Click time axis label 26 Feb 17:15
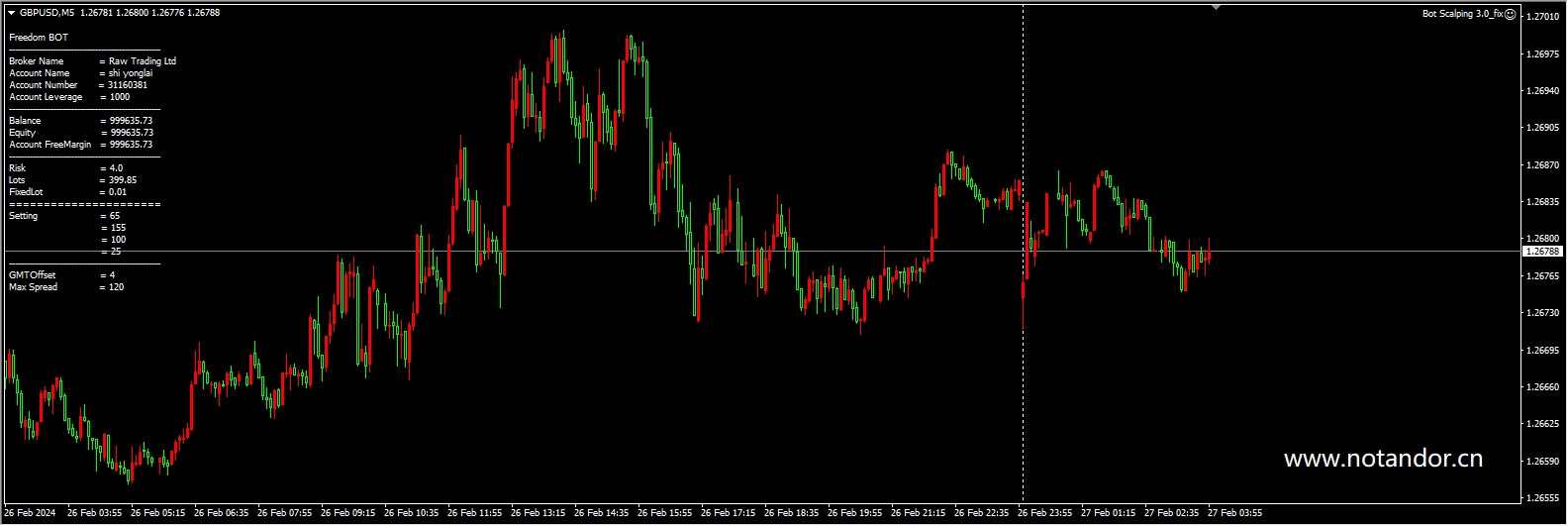 pos(729,513)
